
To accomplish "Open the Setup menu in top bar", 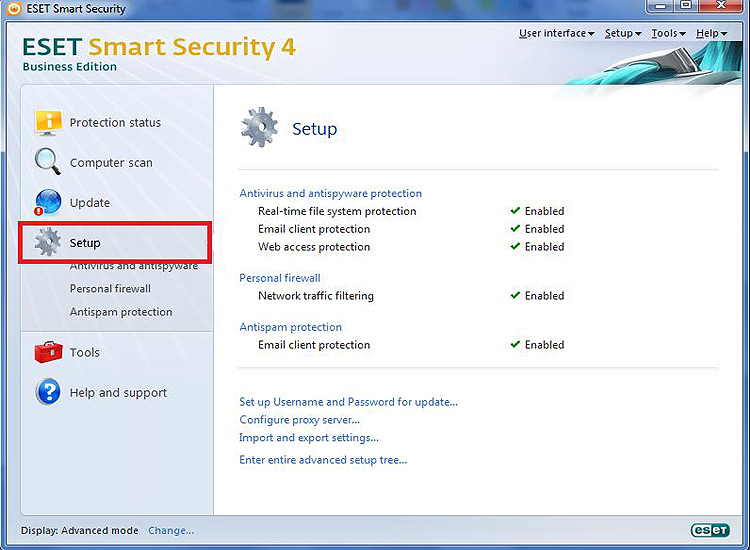I will pos(623,33).
